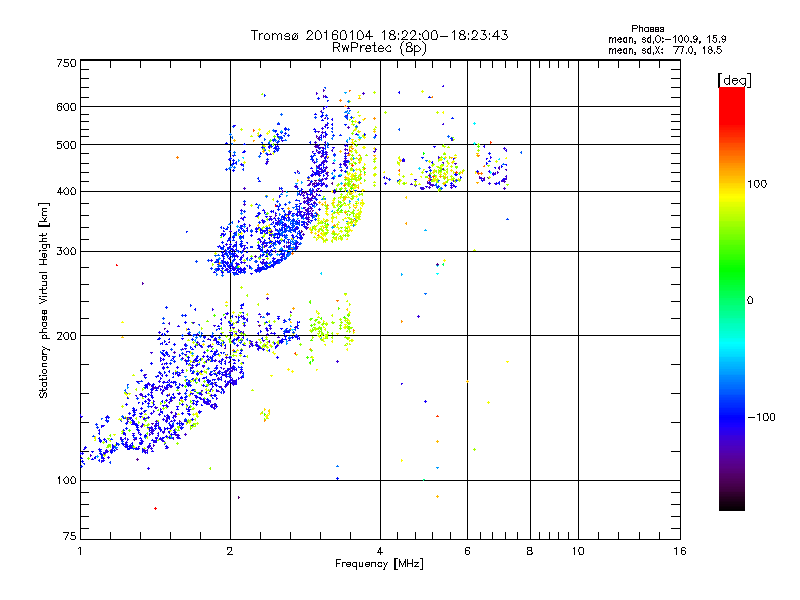The height and width of the screenshot is (600, 800).
Task: Click the y-axis tick label '300'
Action: point(66,251)
